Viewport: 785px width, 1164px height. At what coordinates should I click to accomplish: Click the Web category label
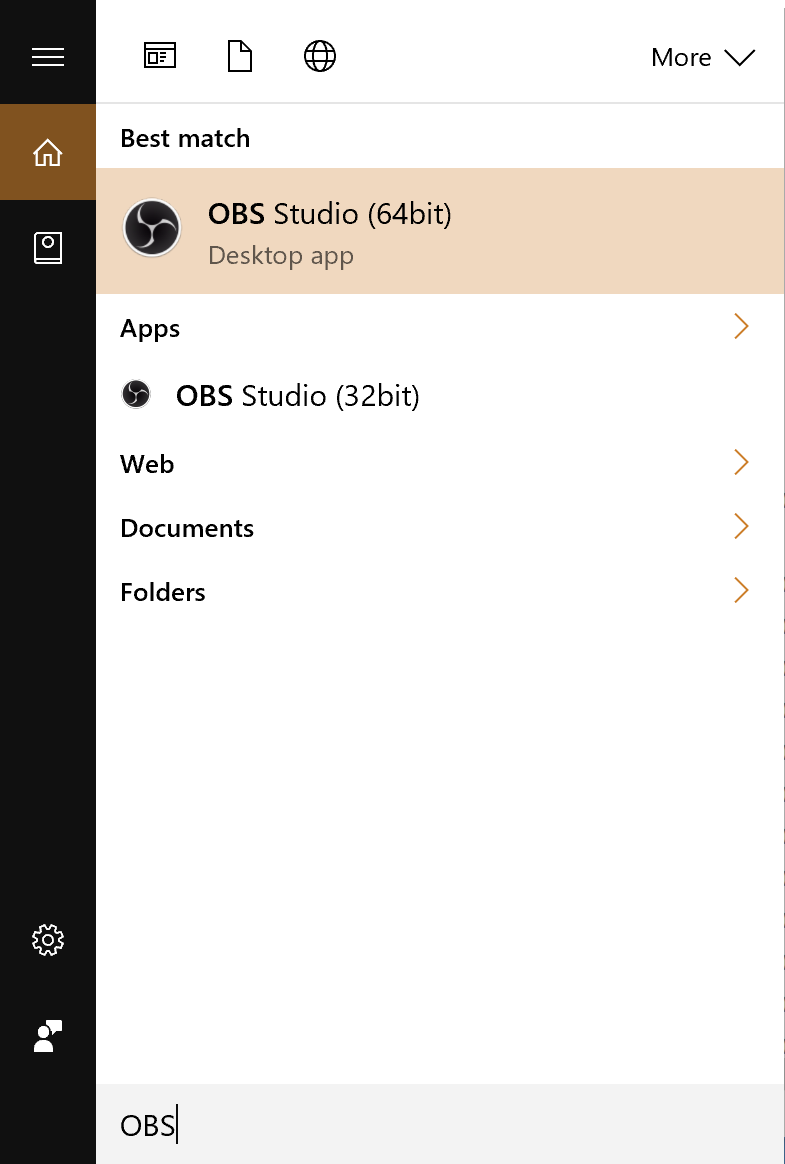tap(147, 464)
